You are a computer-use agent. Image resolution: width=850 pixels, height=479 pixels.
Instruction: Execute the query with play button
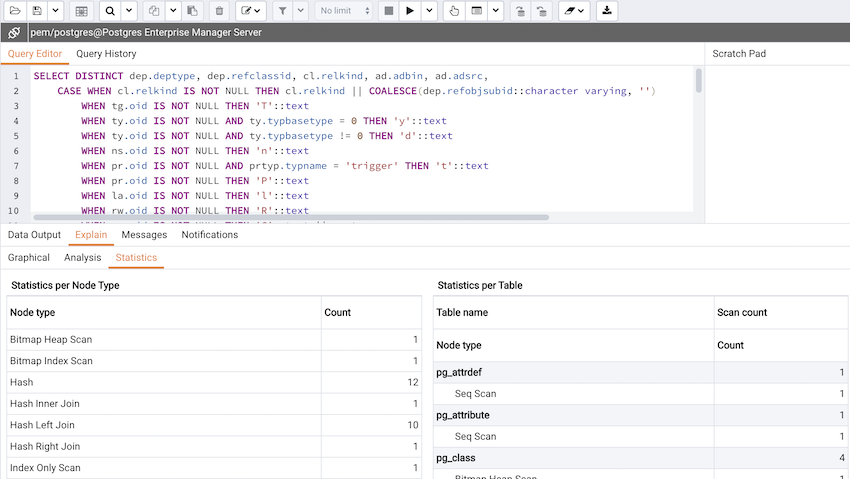(x=410, y=11)
